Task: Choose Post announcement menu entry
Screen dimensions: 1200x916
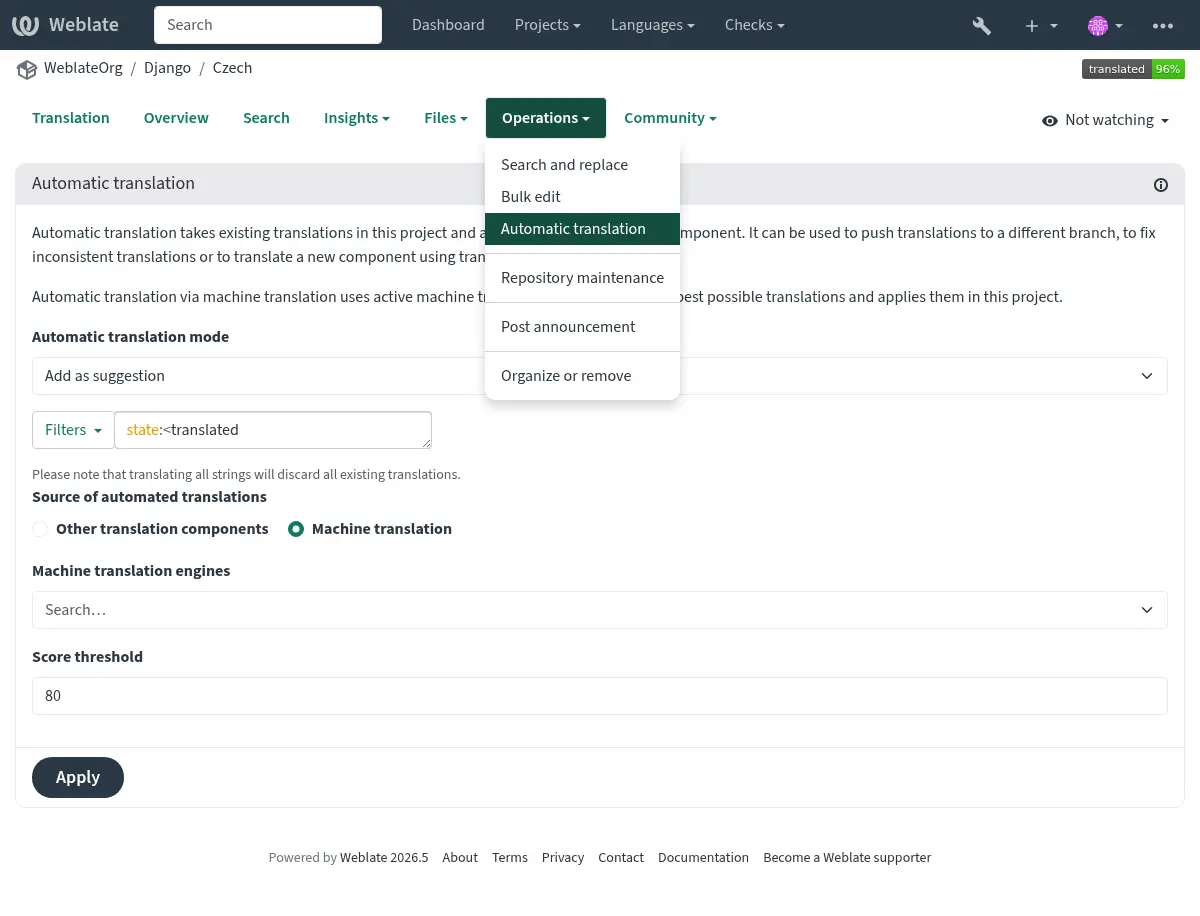Action: pyautogui.click(x=582, y=327)
